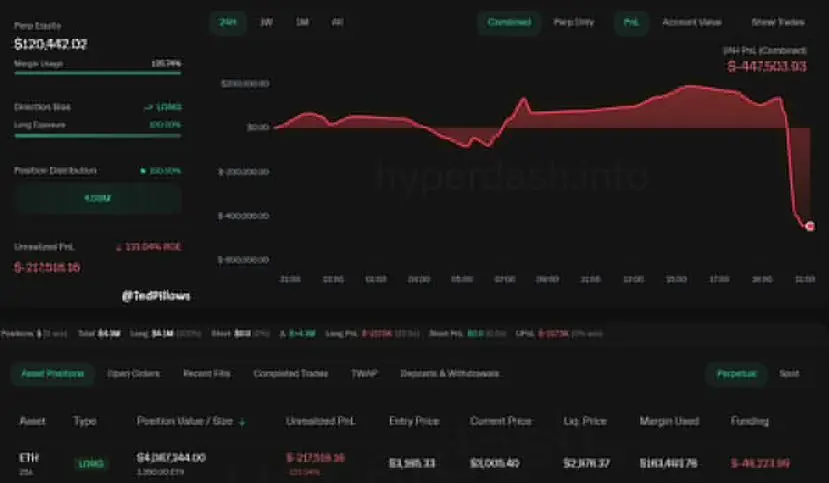Click the ETH position value $4,087,344.00
Image resolution: width=829 pixels, height=483 pixels.
171,458
